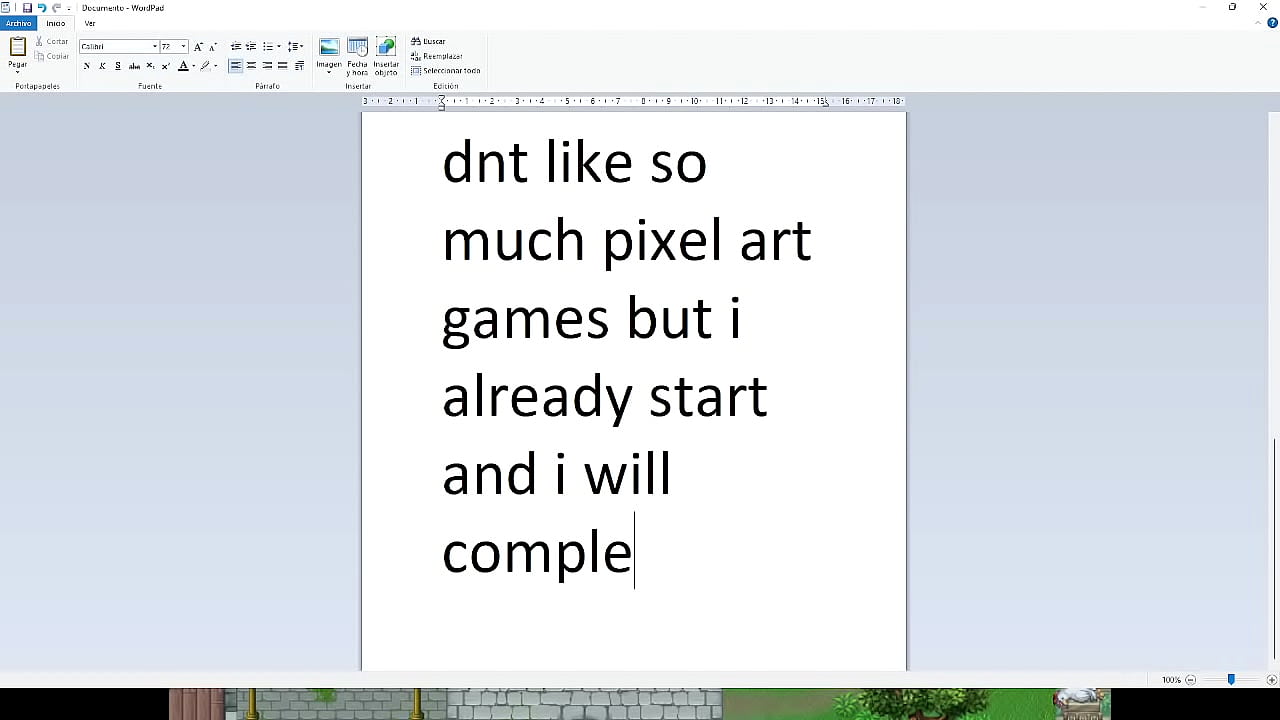Screen dimensions: 1280x720
Task: Switch to the Ver tab
Action: pos(90,23)
